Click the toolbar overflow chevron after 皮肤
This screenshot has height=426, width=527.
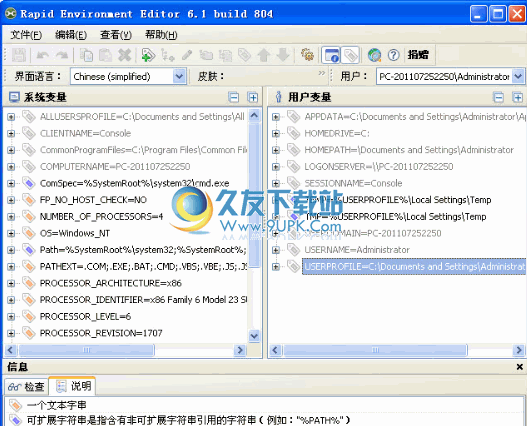click(322, 73)
